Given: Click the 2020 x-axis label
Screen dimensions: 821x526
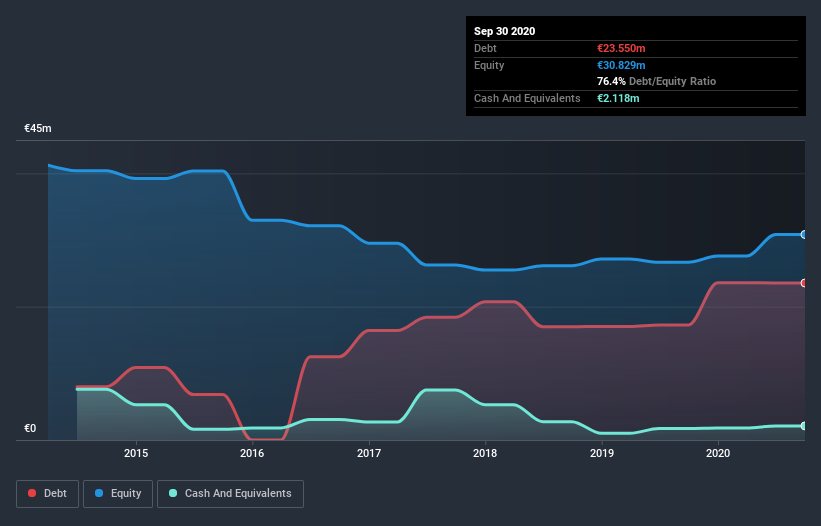Looking at the screenshot, I should click(718, 453).
